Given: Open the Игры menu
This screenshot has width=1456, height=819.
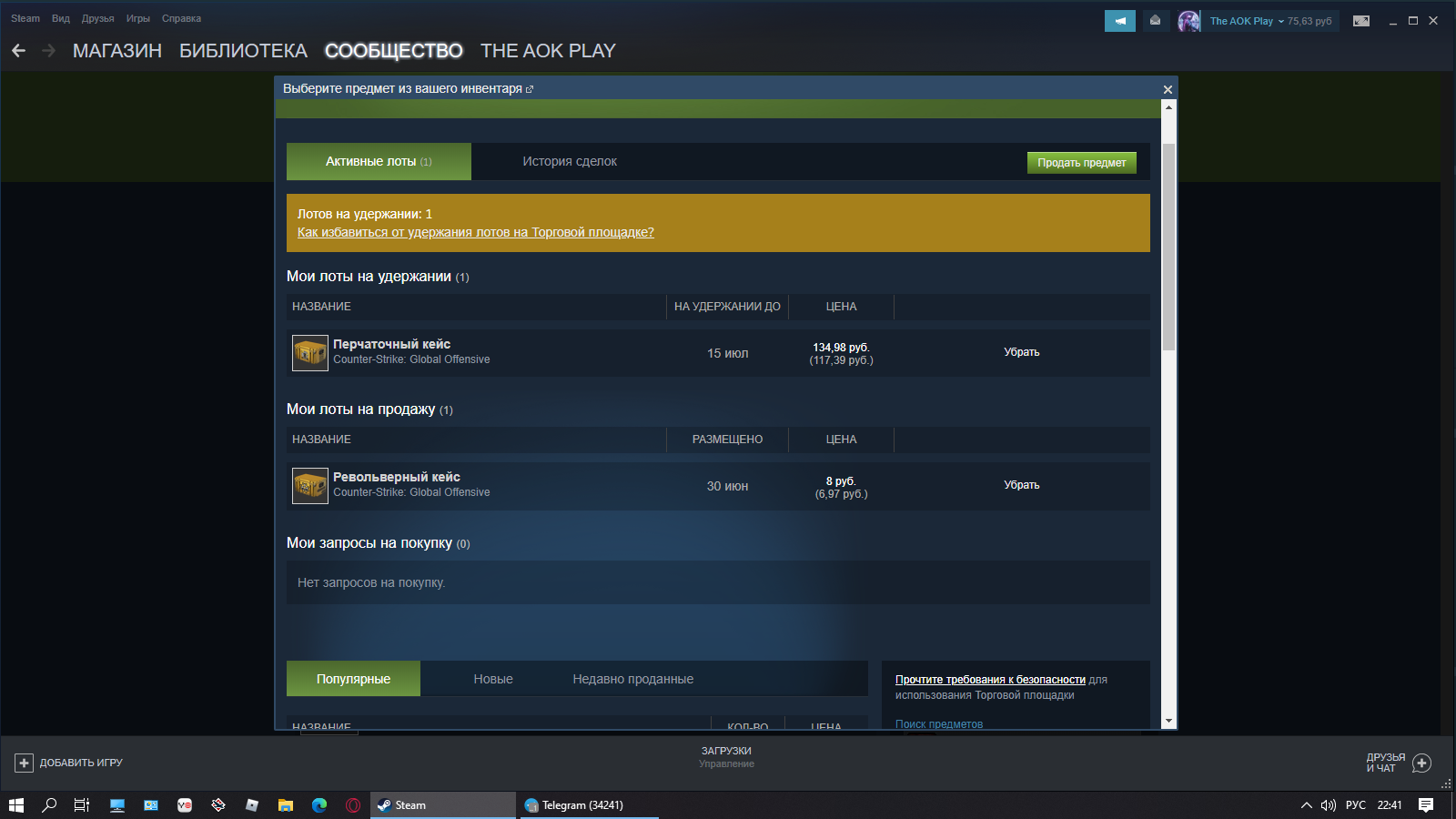Looking at the screenshot, I should point(138,18).
